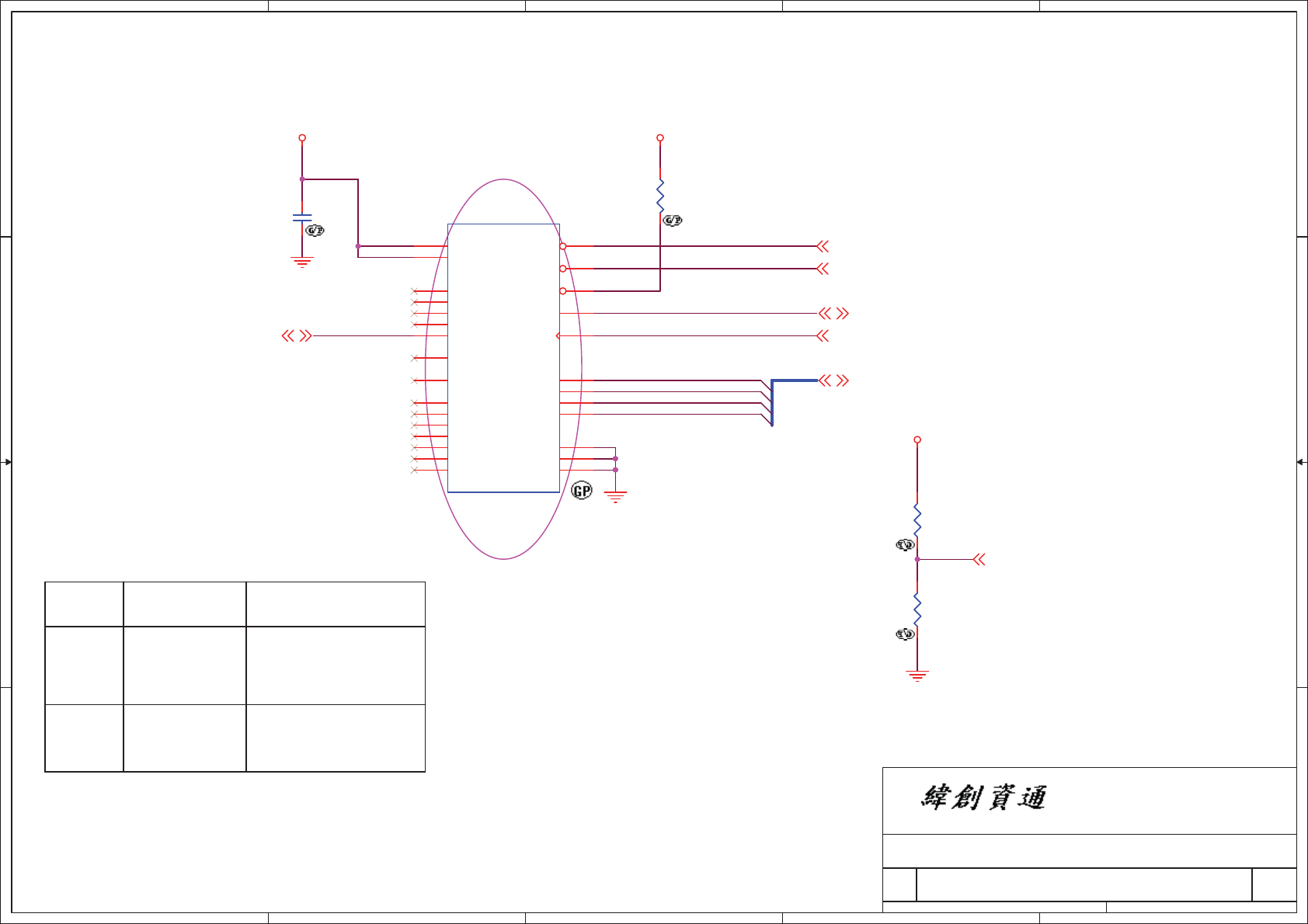Click the off-page connector at divider midpoint
The width and height of the screenshot is (1308, 924).
click(979, 559)
